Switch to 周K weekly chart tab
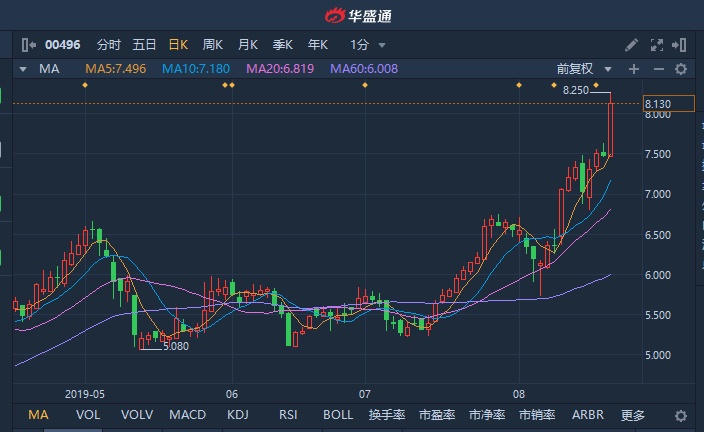This screenshot has width=704, height=432. tap(212, 45)
